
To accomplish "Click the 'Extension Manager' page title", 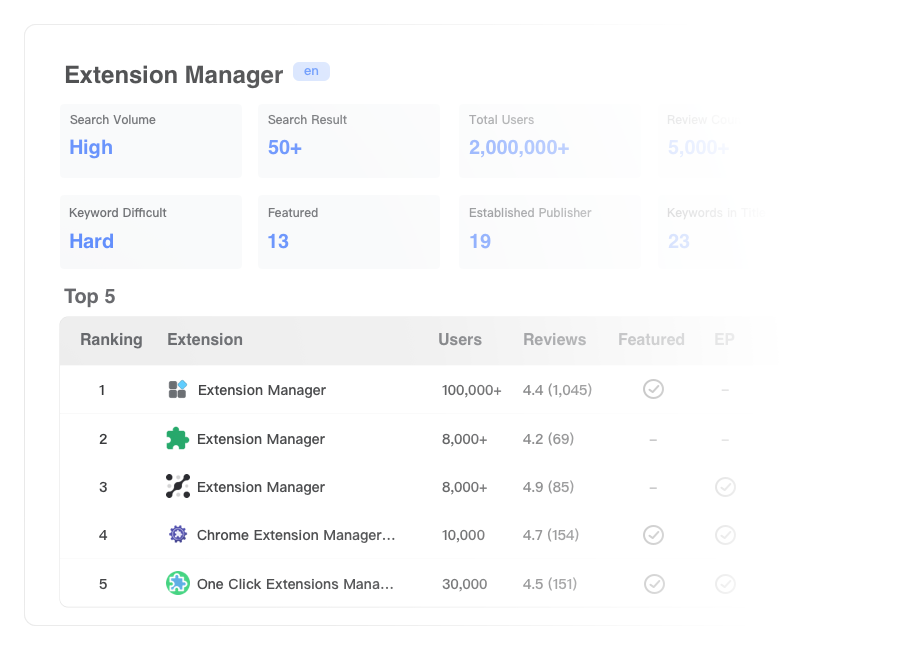I will 173,75.
